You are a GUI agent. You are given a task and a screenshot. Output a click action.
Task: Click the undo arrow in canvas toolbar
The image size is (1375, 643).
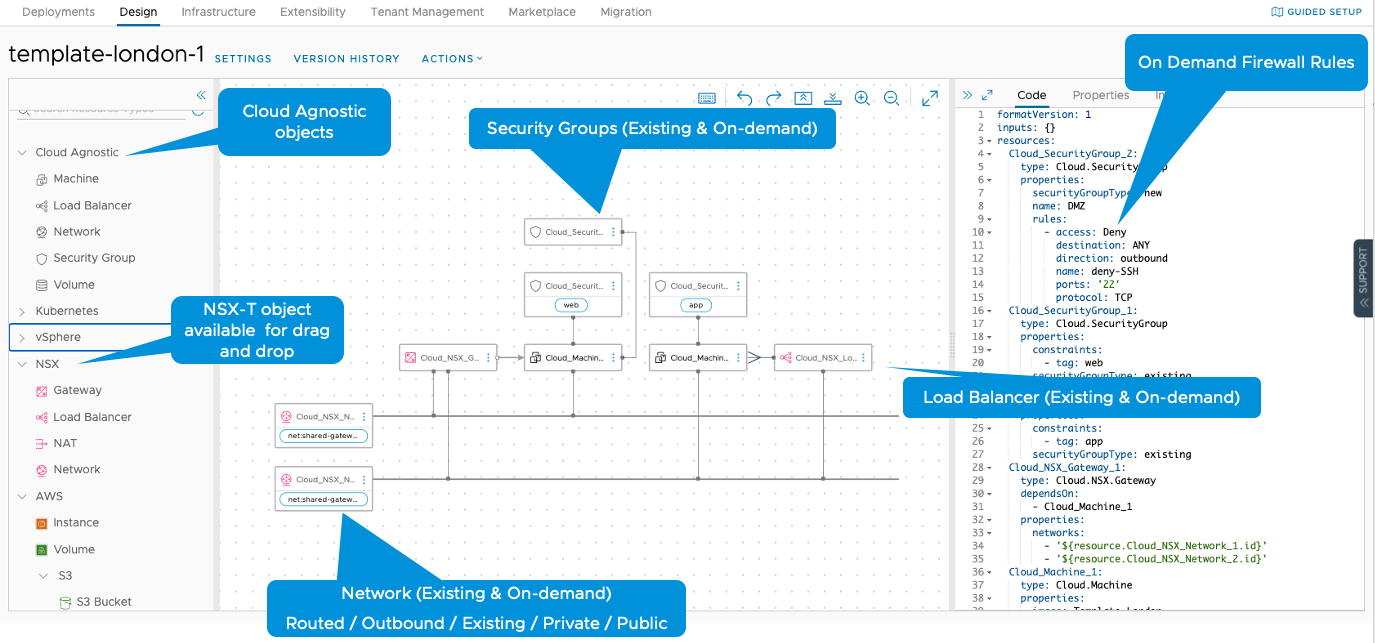(744, 98)
